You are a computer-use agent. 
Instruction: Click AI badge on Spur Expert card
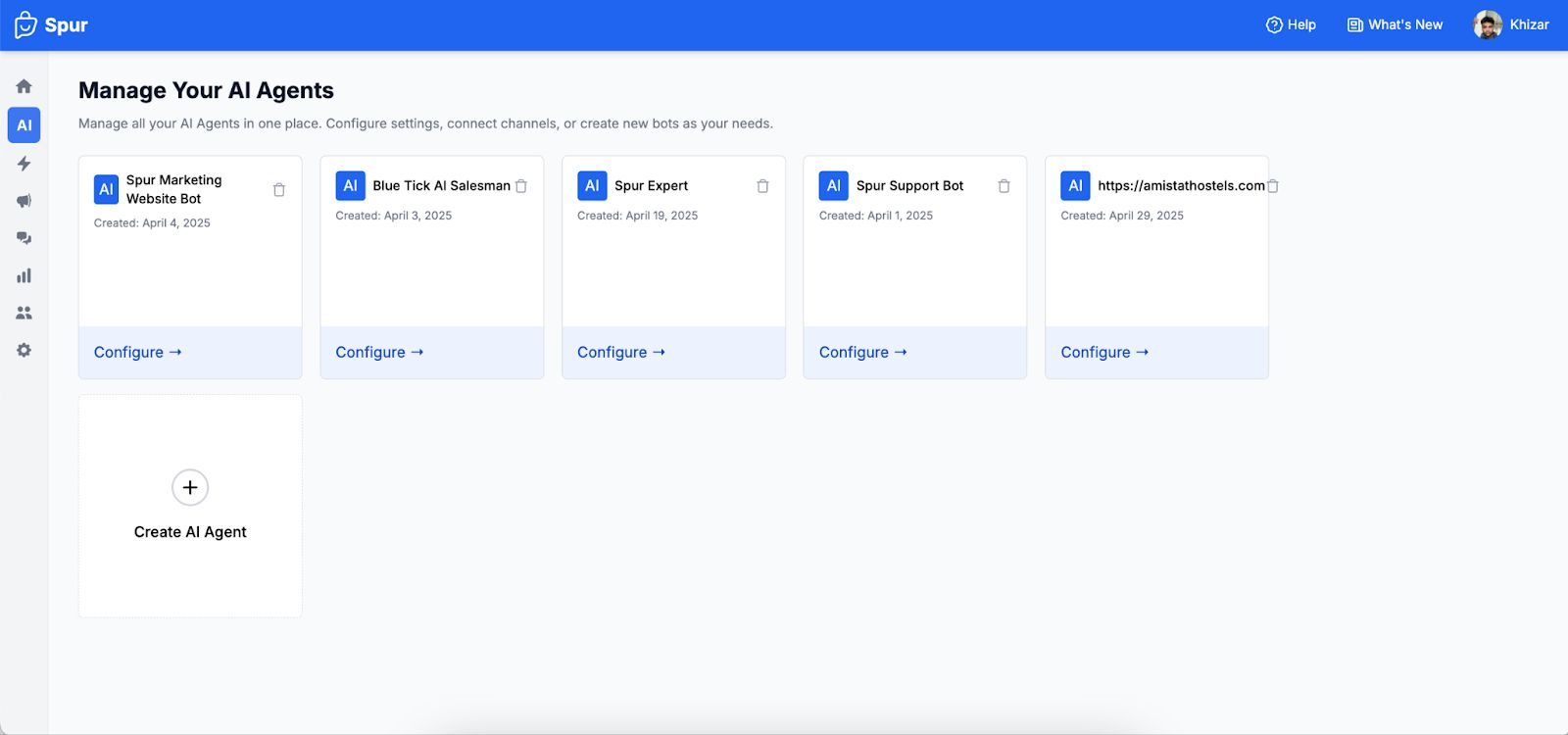[592, 186]
